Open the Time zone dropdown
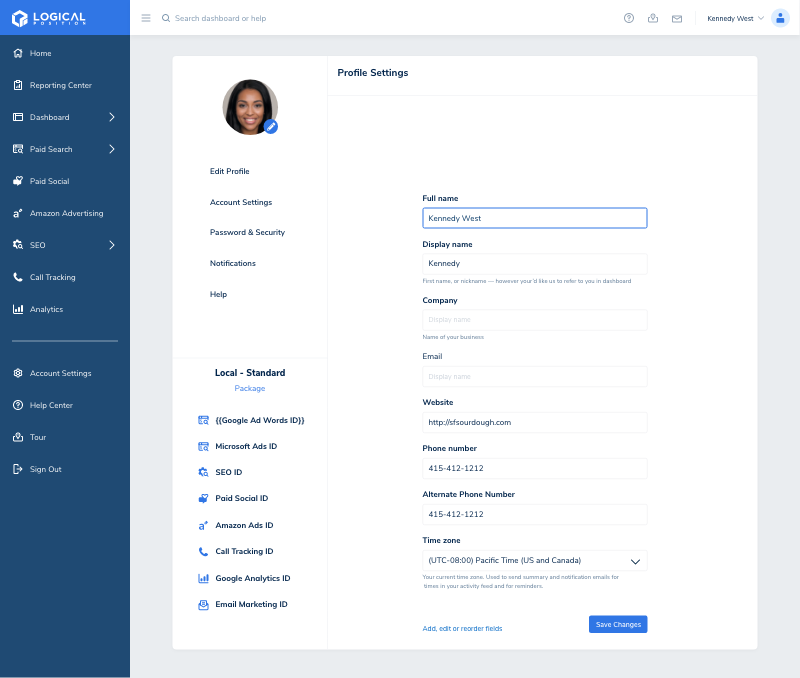Screen dimensions: 800x678 point(535,560)
